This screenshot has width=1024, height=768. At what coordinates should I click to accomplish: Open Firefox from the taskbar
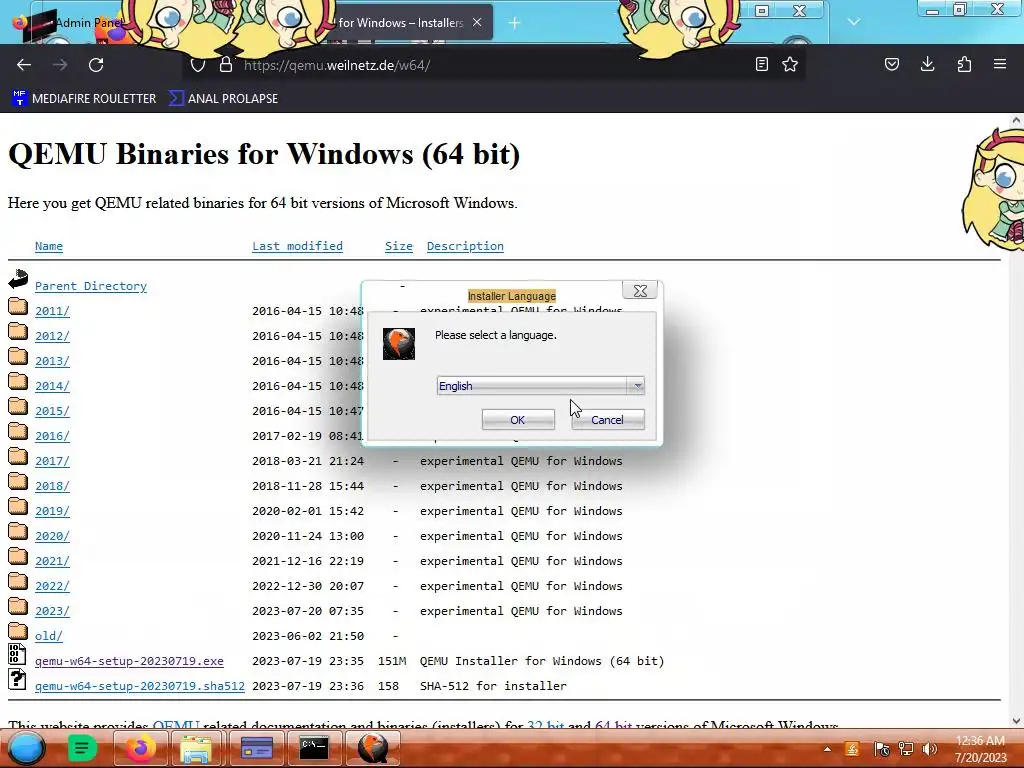(x=140, y=748)
